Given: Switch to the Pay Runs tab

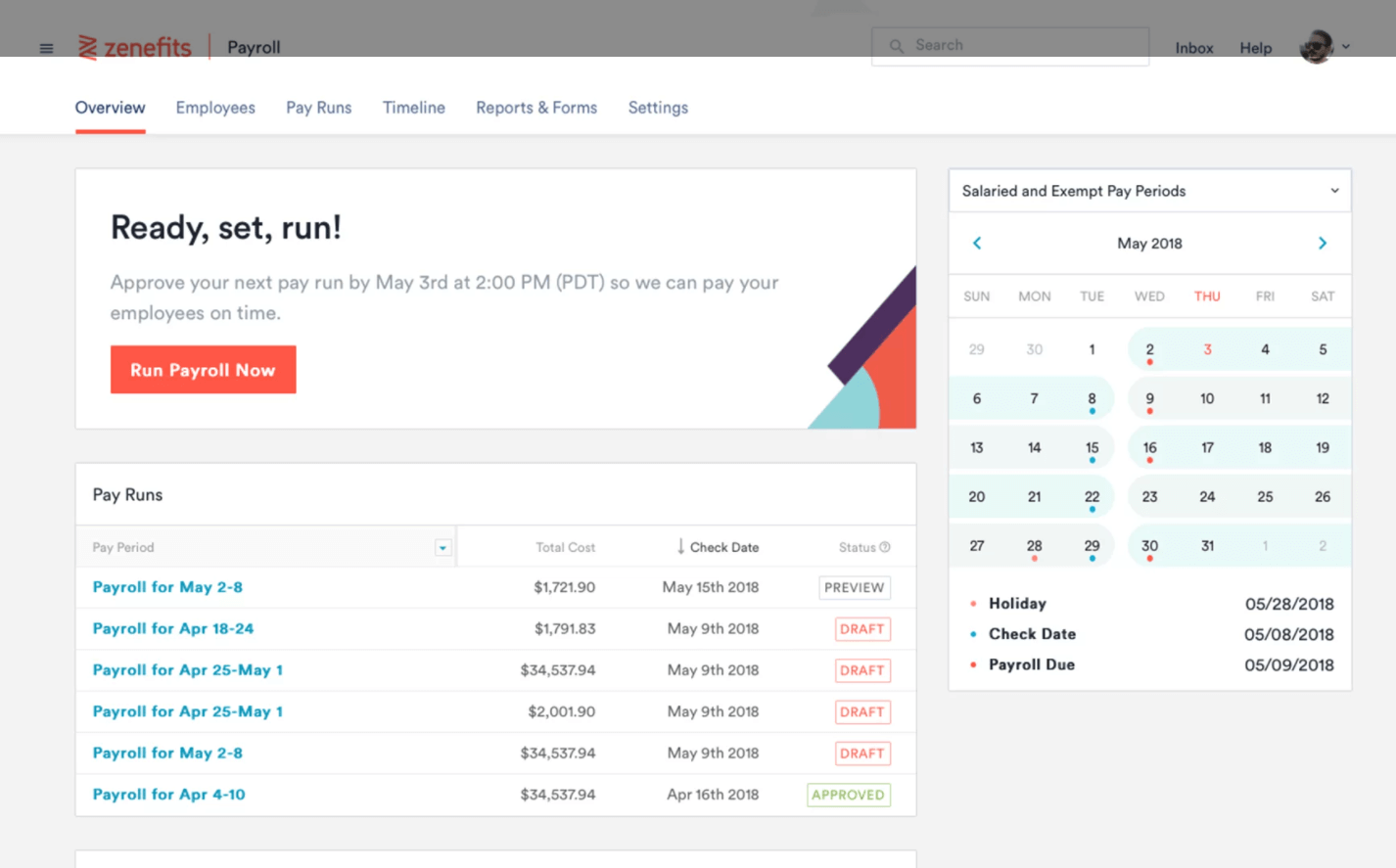Looking at the screenshot, I should [318, 108].
